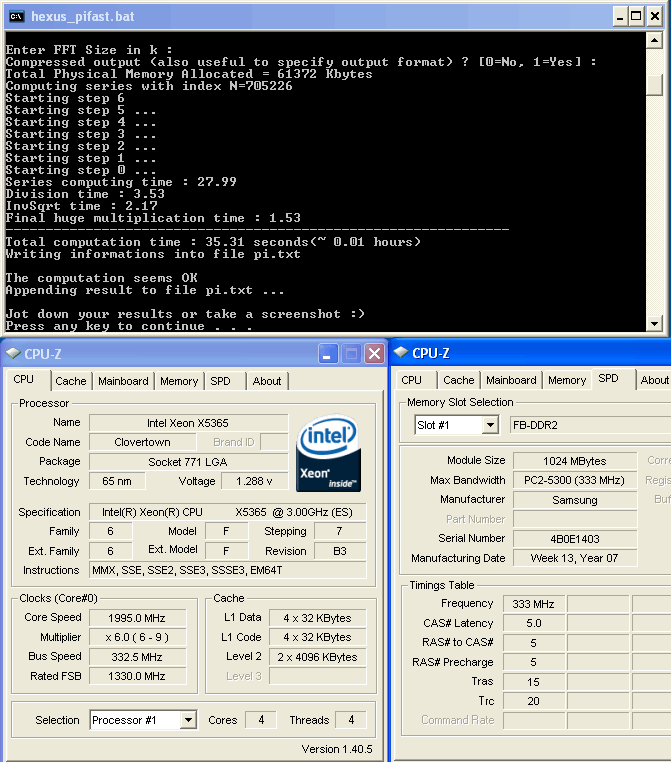Click the console icon in hexus_pifast.bat title bar
Screen dimensions: 671x762
point(16,17)
